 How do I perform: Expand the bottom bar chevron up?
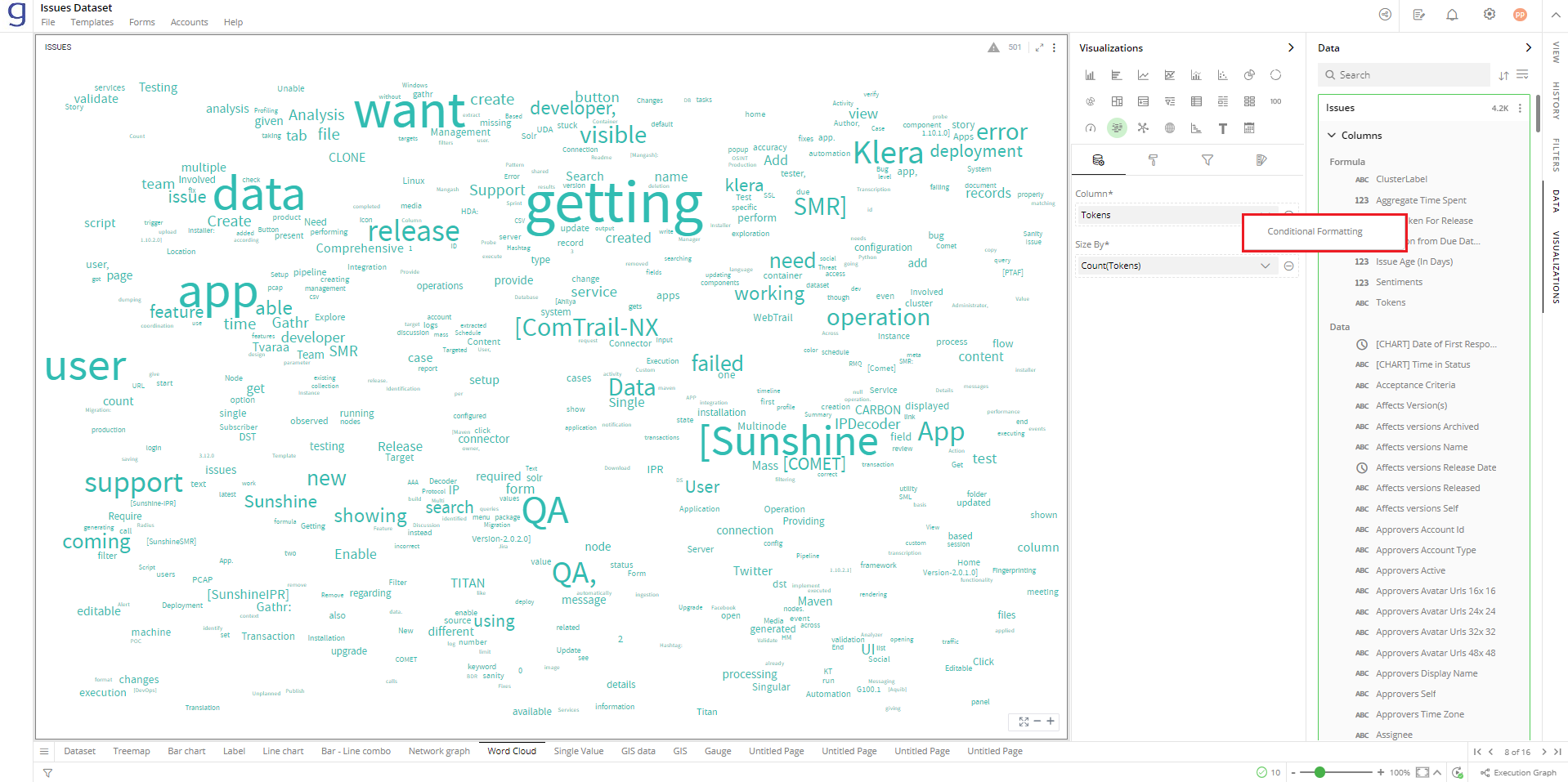click(x=1436, y=772)
